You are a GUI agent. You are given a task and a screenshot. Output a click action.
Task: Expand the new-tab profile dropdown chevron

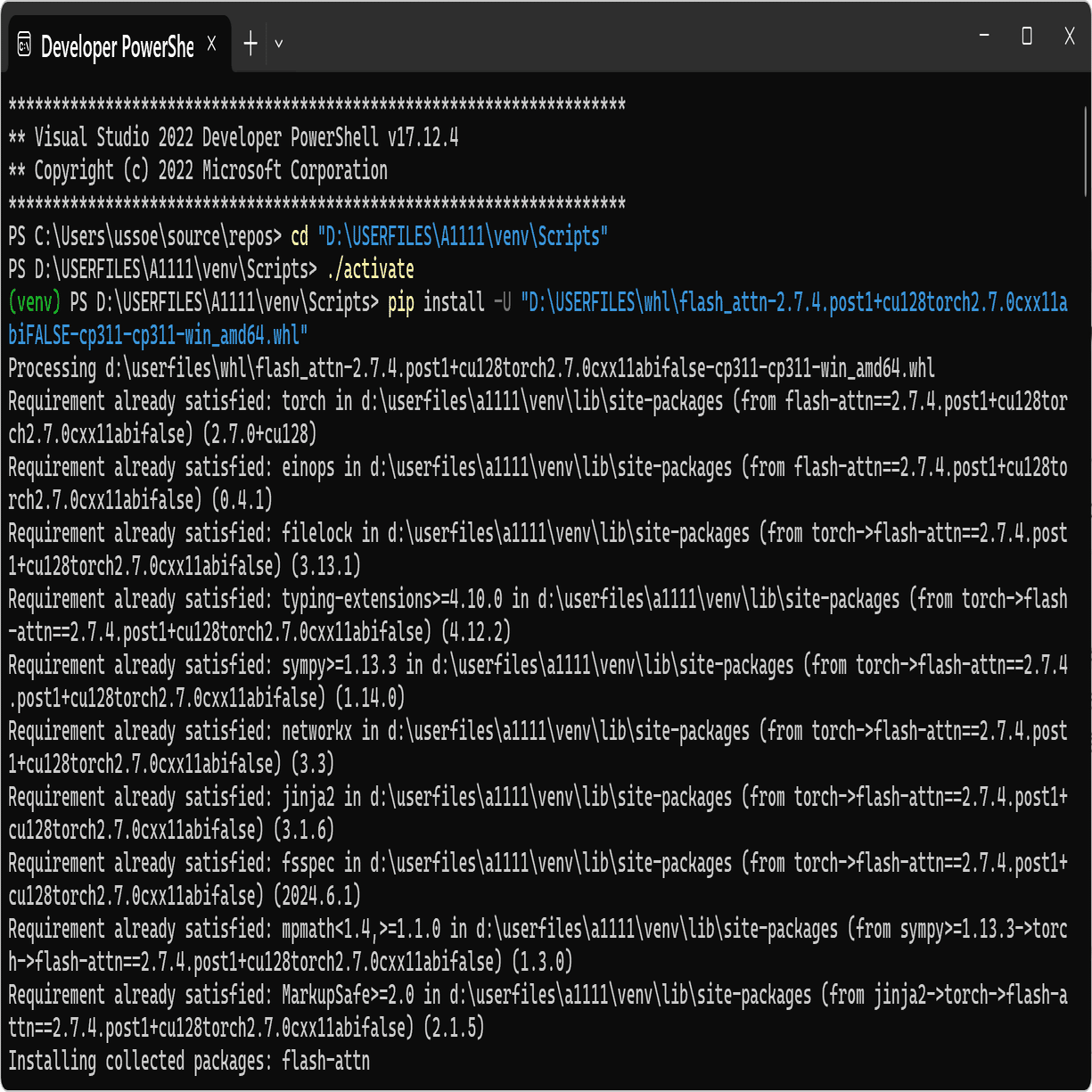279,44
